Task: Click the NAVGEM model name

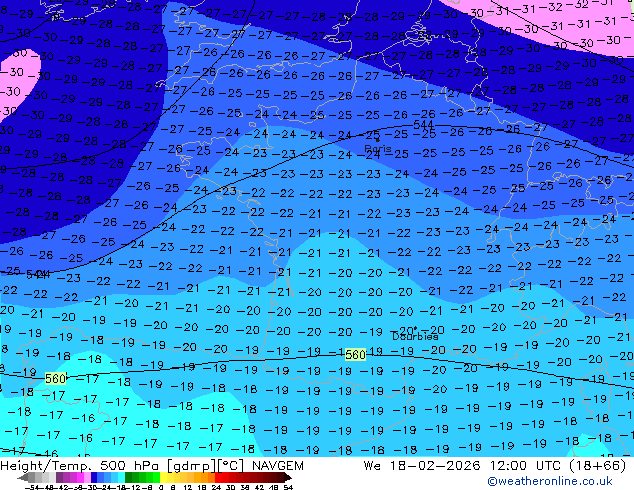Action: click(278, 465)
